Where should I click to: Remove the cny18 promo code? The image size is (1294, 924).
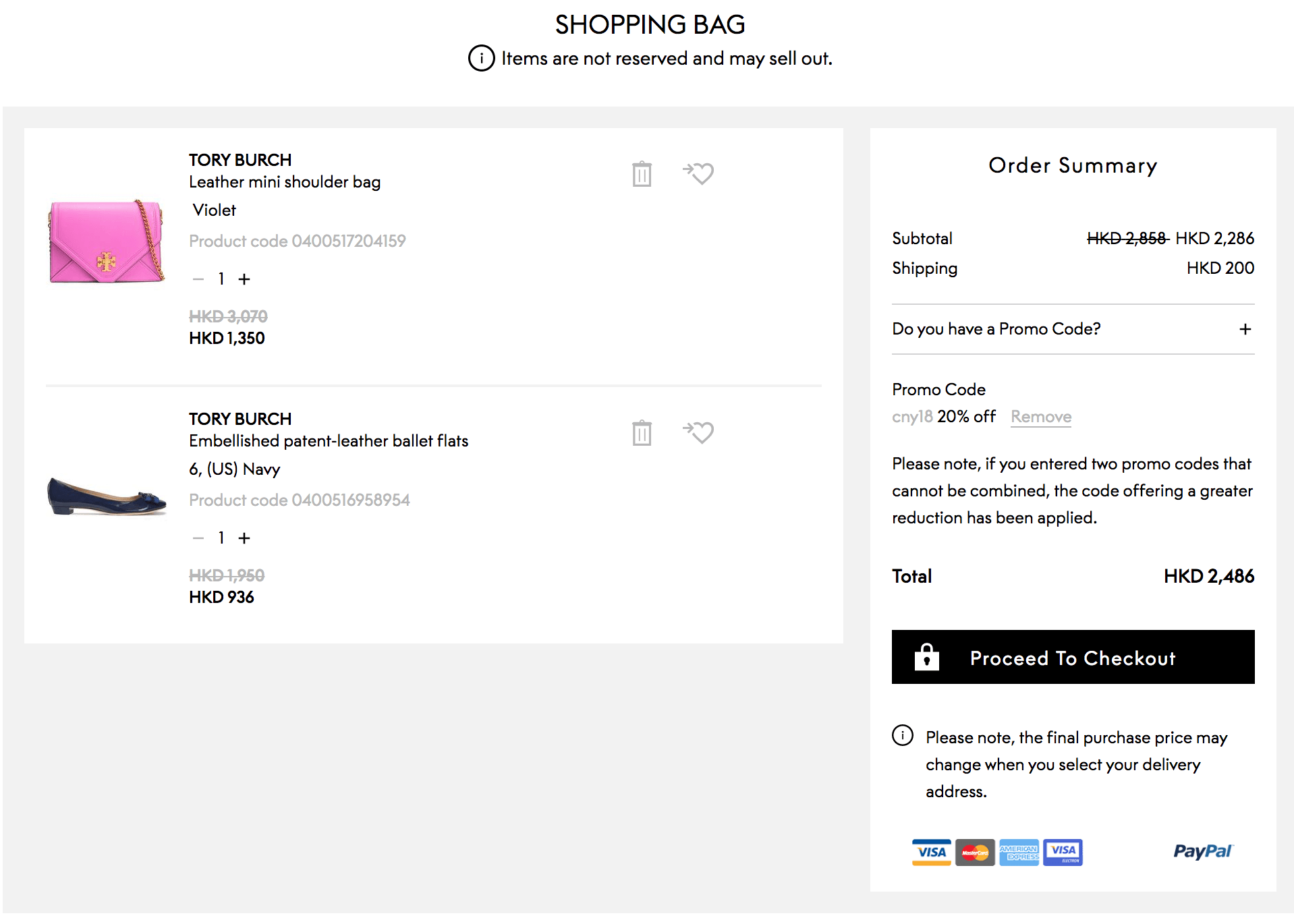1041,417
